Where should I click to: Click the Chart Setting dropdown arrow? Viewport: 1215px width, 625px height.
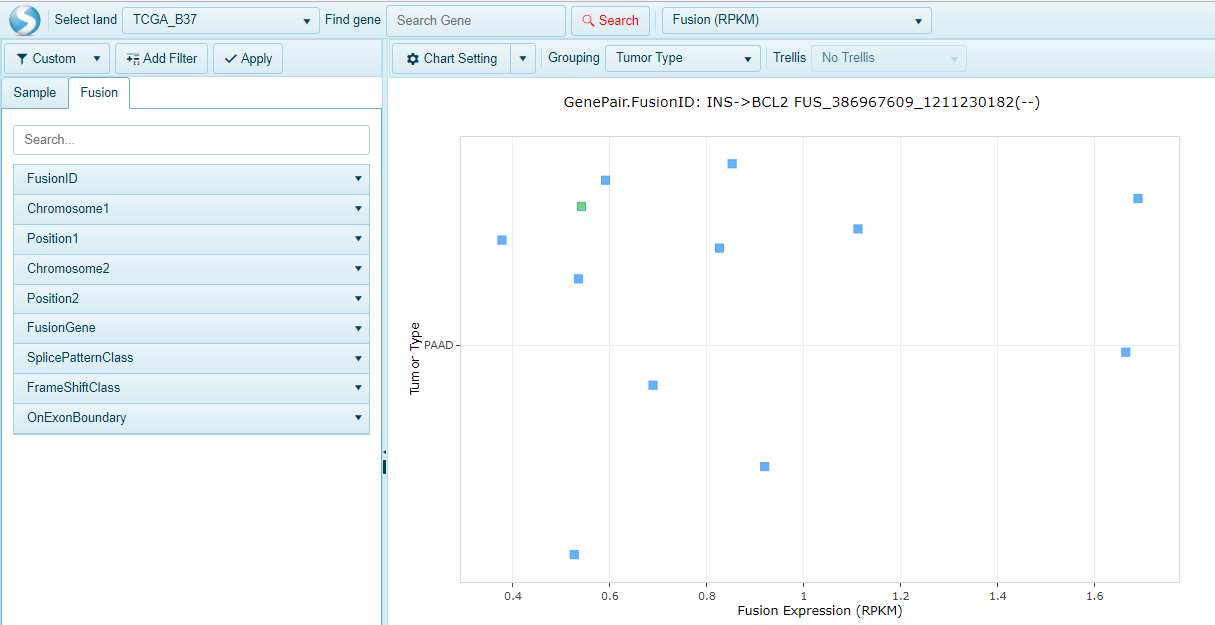point(523,58)
